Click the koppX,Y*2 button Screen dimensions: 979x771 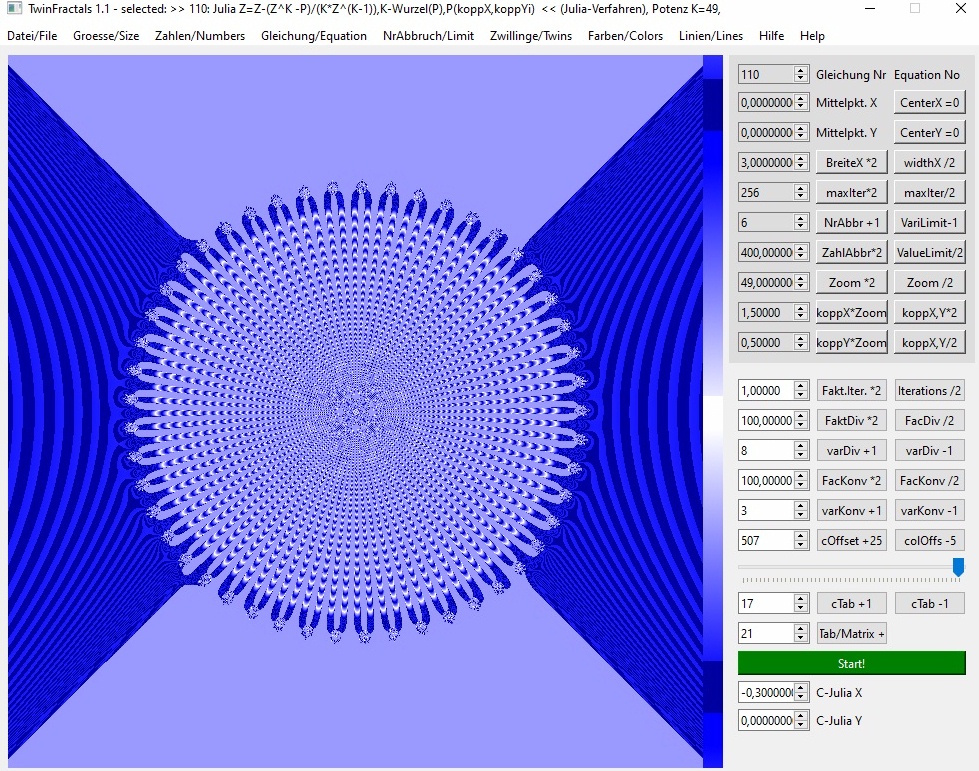point(930,312)
